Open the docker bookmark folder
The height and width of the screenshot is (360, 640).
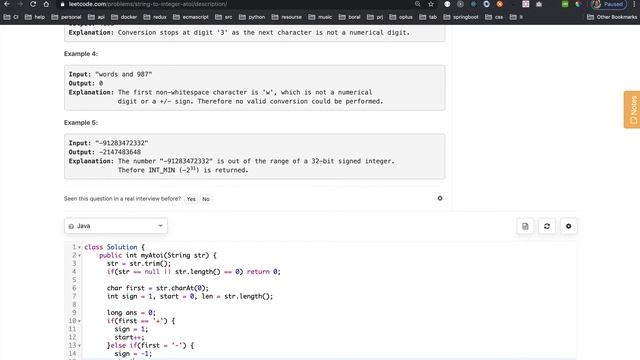pyautogui.click(x=124, y=17)
